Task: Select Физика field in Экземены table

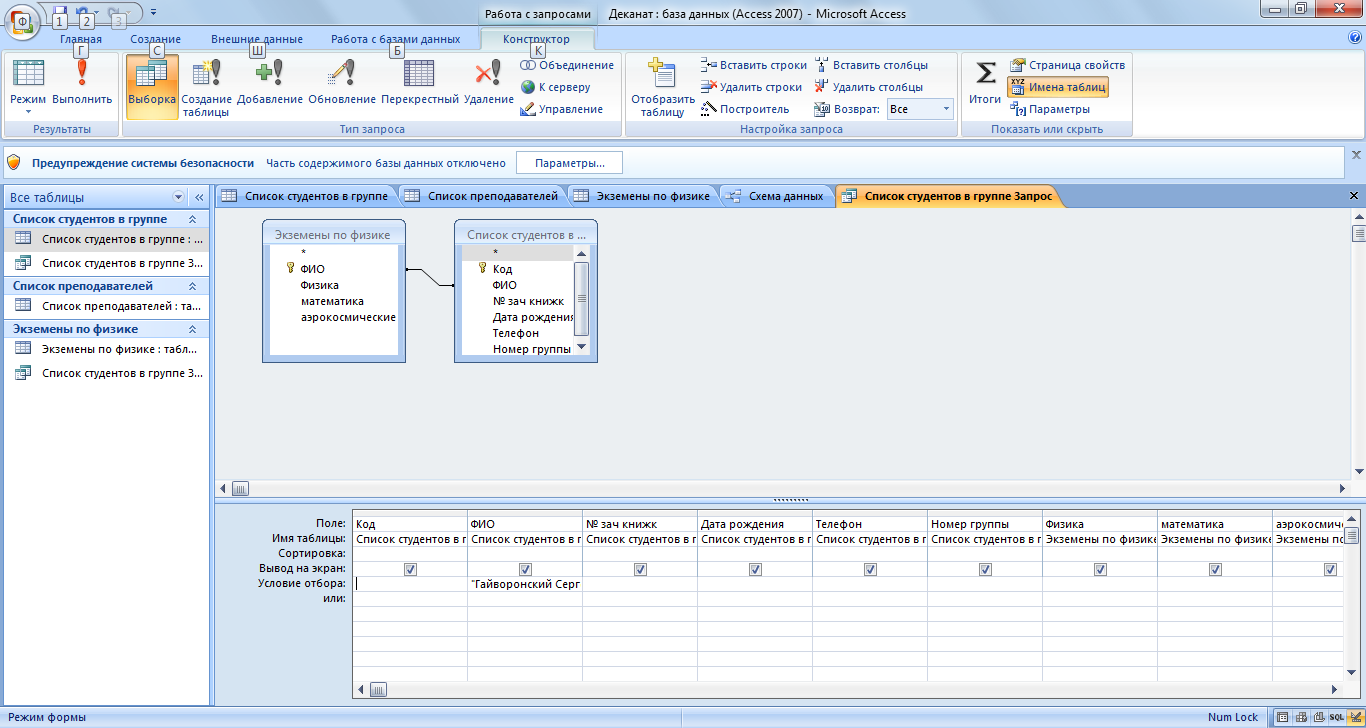Action: (320, 285)
